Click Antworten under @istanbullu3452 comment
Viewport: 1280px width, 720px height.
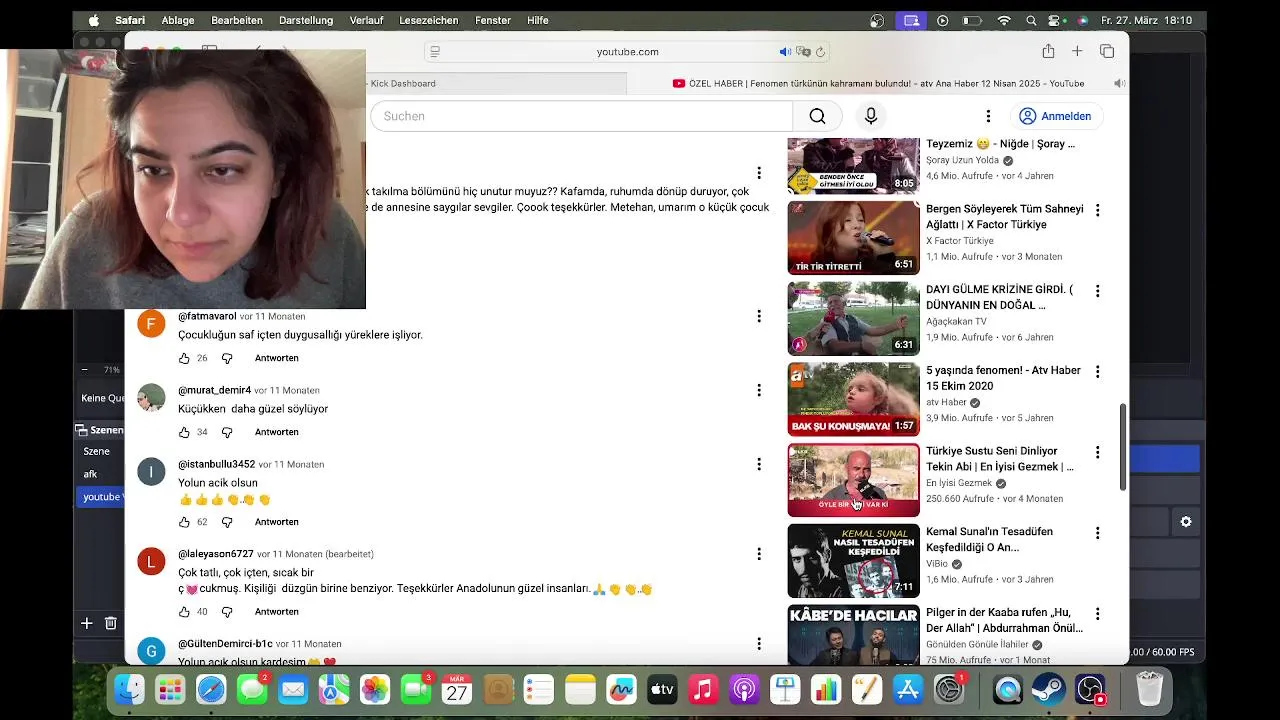(277, 522)
